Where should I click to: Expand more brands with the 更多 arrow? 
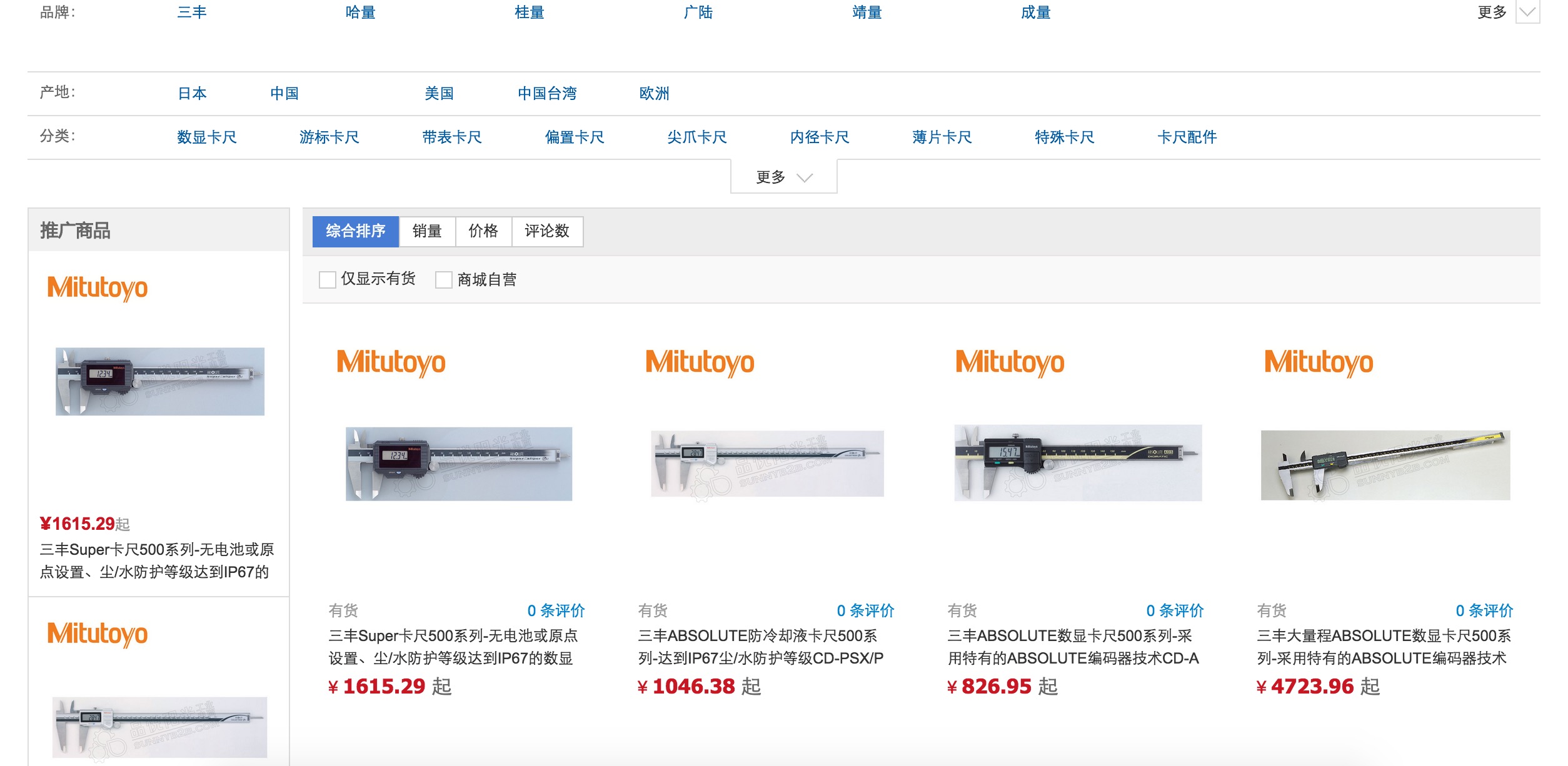(x=1527, y=12)
